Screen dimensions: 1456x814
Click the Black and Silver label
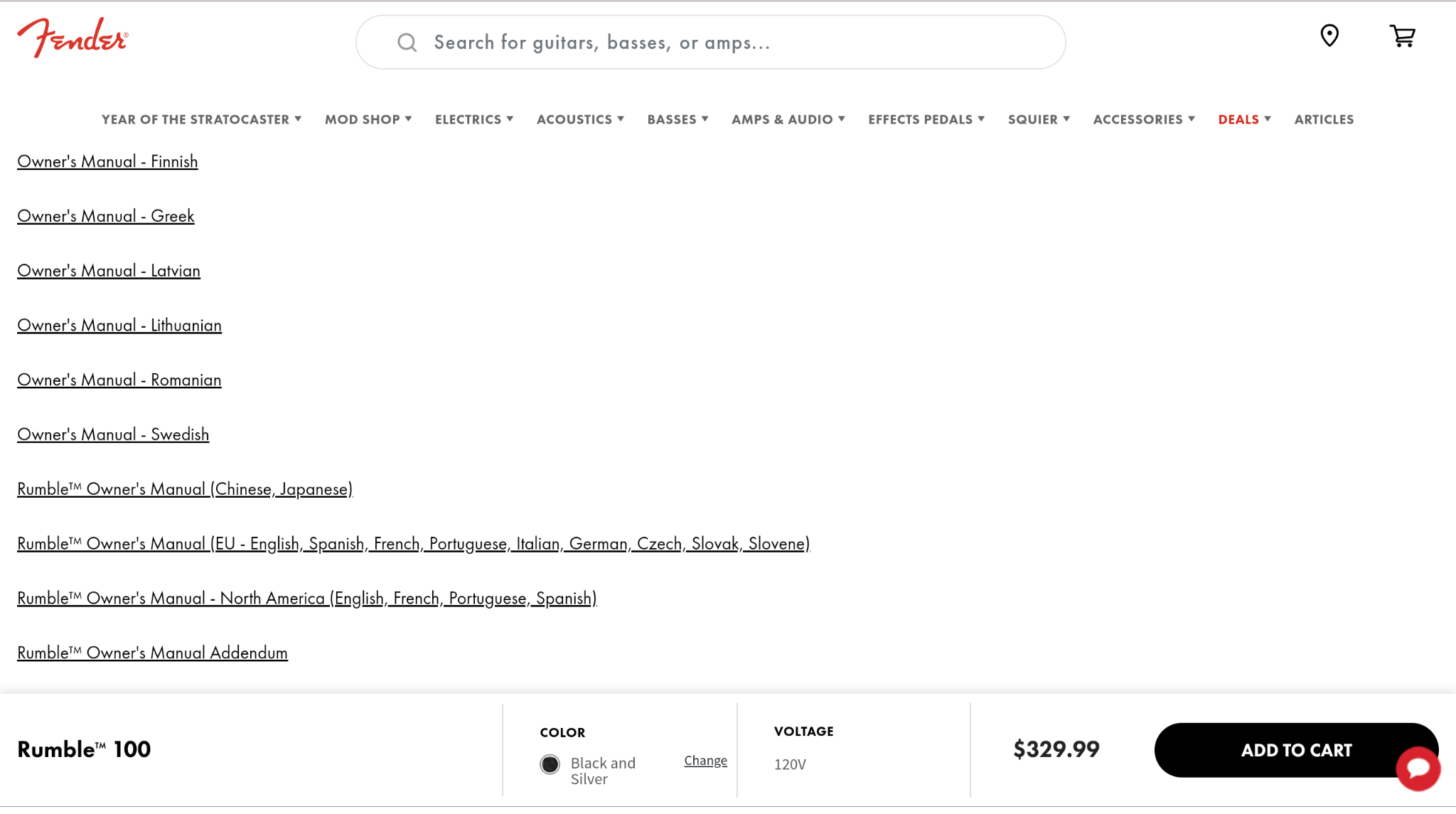(x=603, y=771)
